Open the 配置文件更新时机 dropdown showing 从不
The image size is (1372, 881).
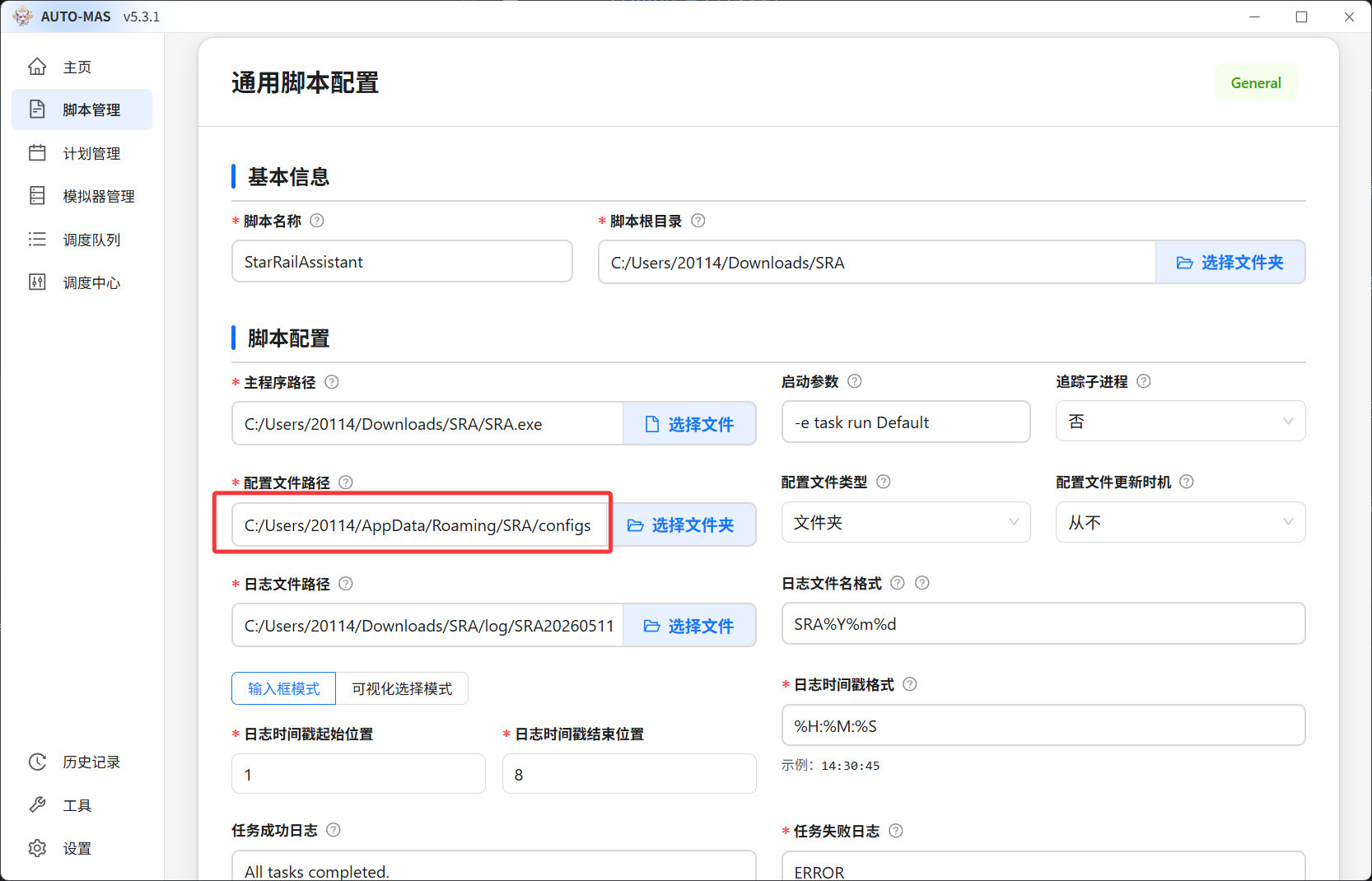point(1180,522)
